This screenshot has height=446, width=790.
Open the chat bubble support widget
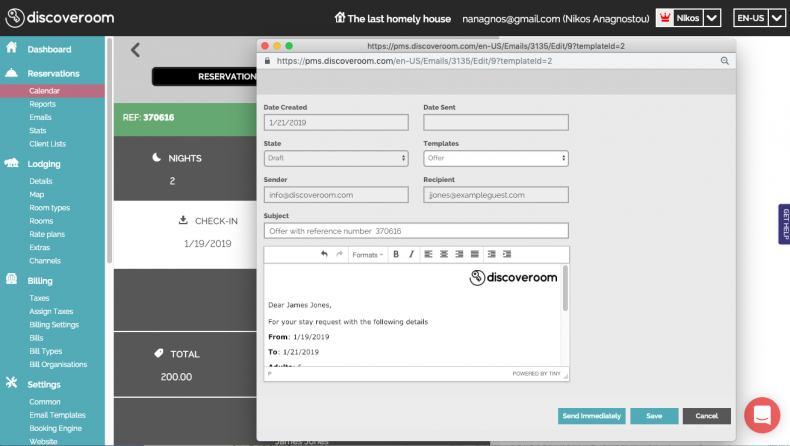tap(761, 415)
